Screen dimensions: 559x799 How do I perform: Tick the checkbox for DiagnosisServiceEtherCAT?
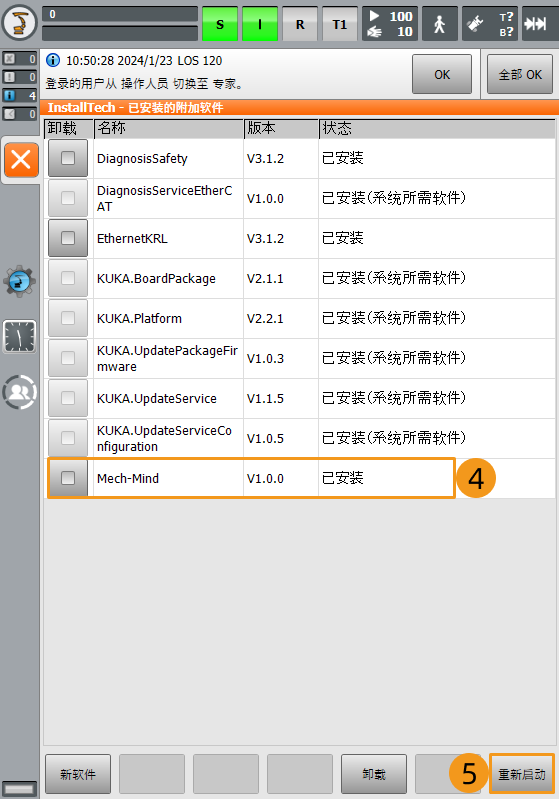[x=68, y=198]
